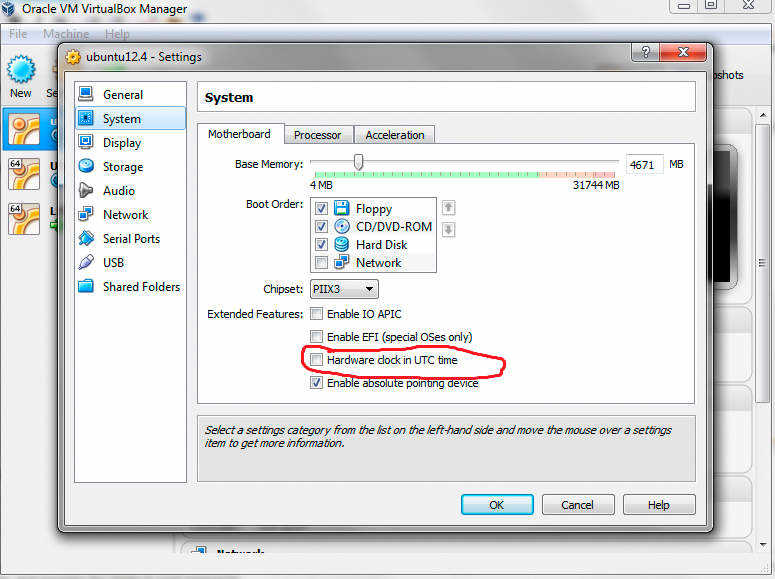Click the General category computer icon
775x579 pixels.
(86, 94)
